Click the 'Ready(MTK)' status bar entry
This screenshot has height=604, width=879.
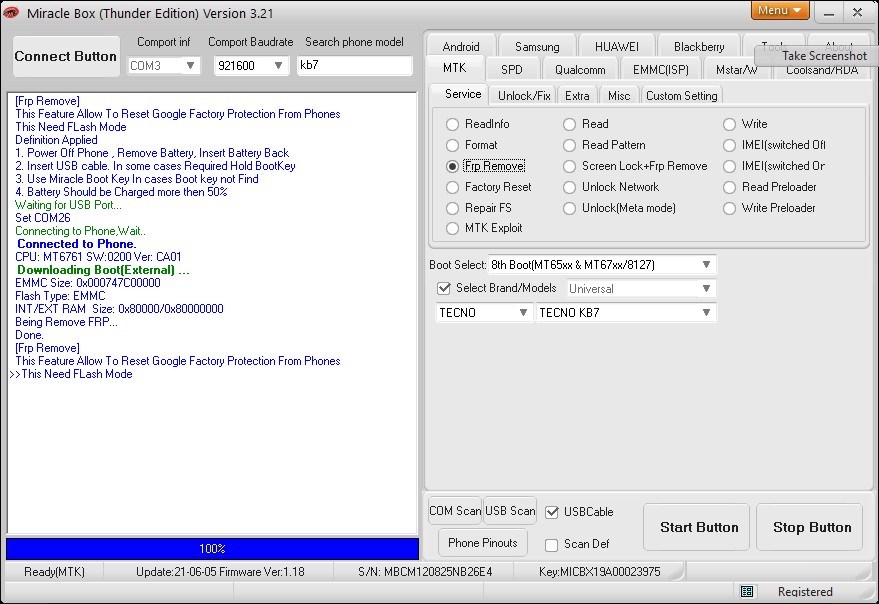click(x=54, y=572)
